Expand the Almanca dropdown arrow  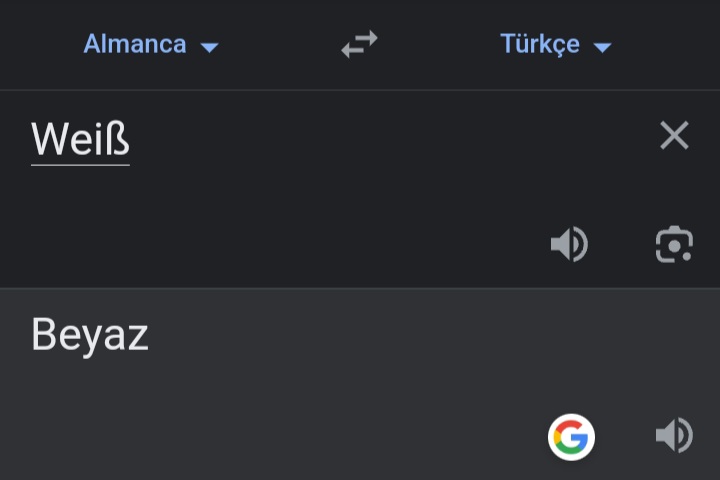coord(209,47)
